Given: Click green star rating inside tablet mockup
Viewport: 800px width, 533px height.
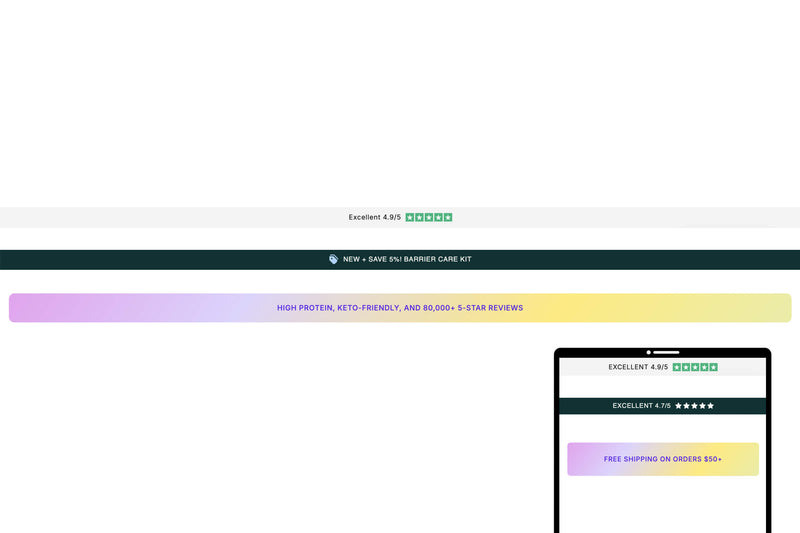Looking at the screenshot, I should tap(695, 367).
